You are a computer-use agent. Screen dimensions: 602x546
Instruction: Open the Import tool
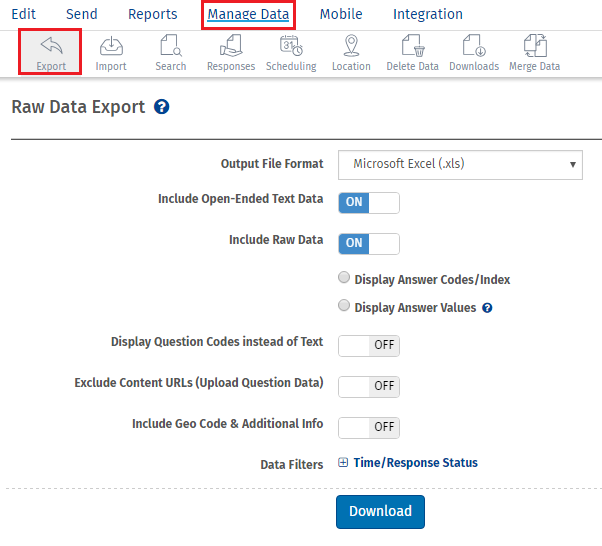coord(111,53)
